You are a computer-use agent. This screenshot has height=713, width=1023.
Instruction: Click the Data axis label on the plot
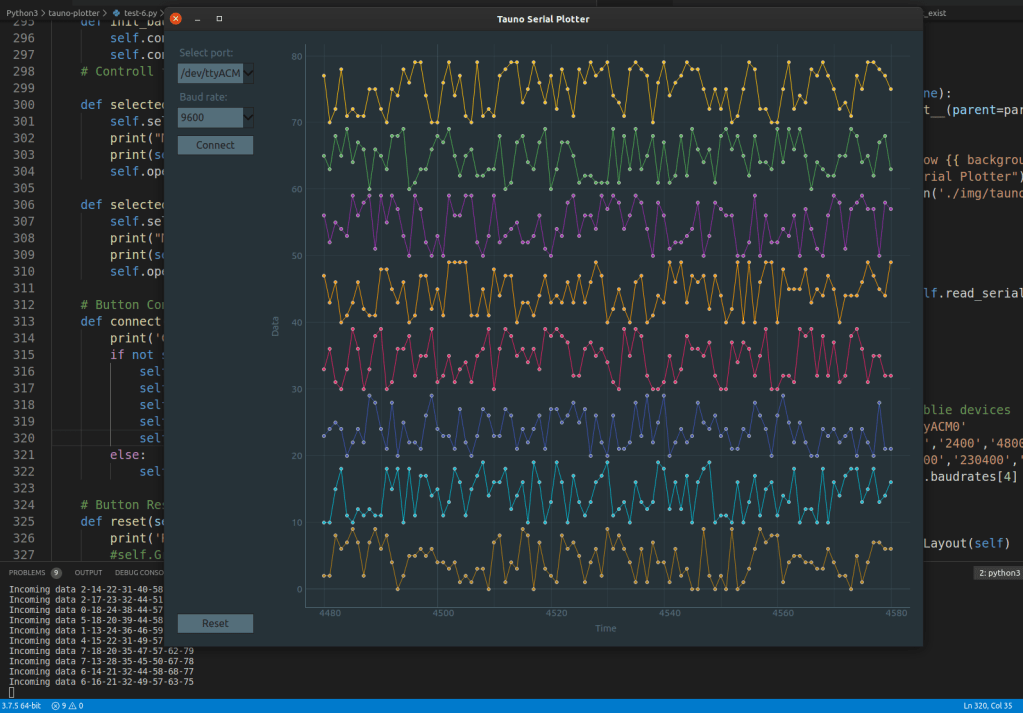[x=275, y=324]
